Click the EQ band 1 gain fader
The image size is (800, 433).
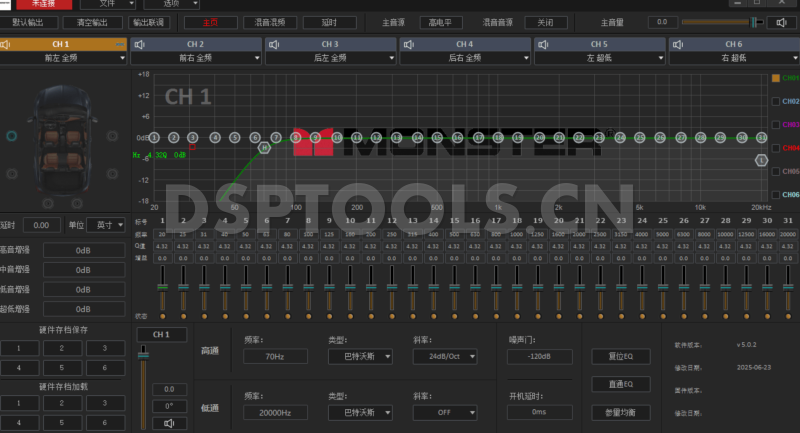163,288
